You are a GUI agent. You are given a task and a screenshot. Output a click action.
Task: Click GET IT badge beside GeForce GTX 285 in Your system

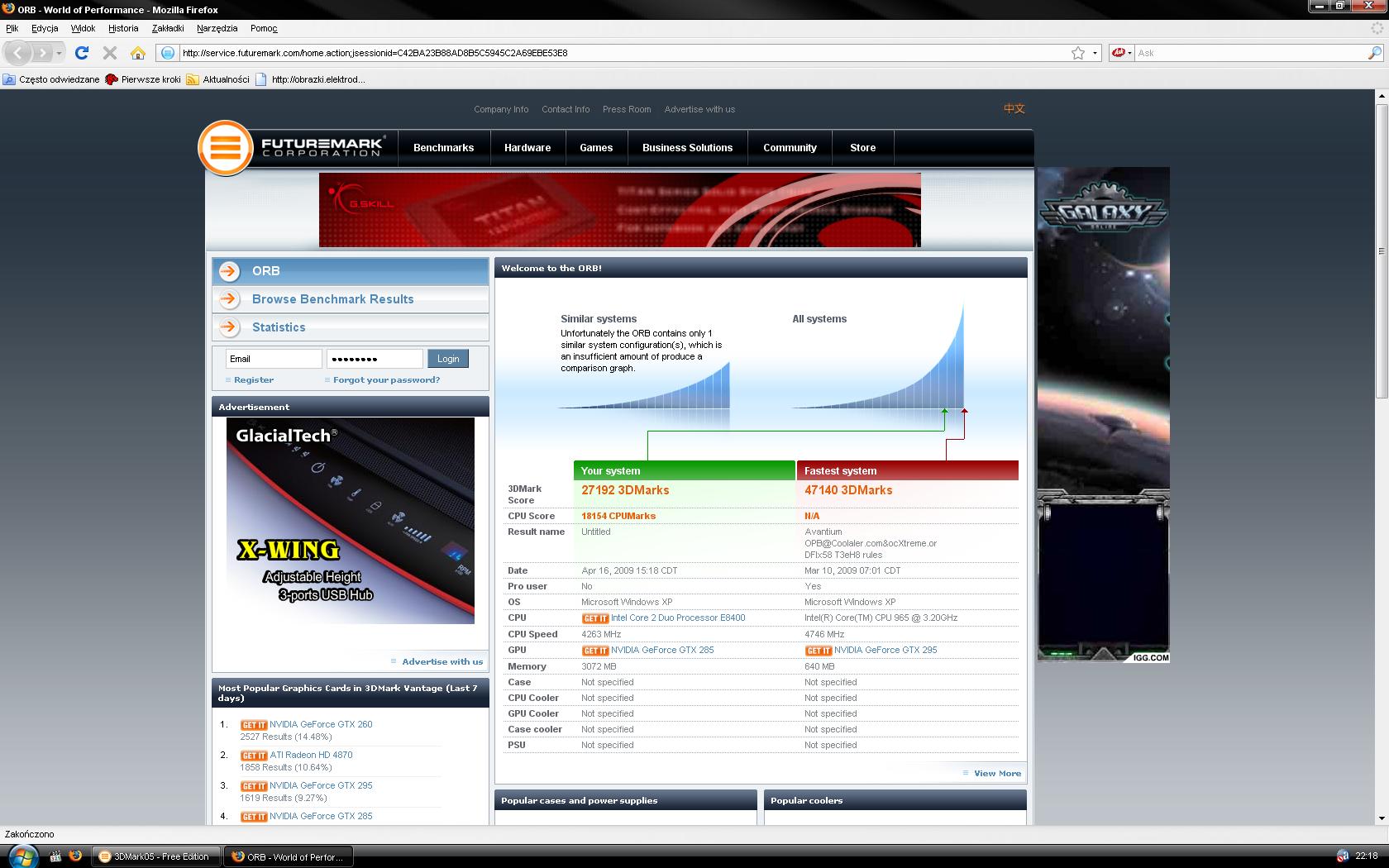pos(595,651)
